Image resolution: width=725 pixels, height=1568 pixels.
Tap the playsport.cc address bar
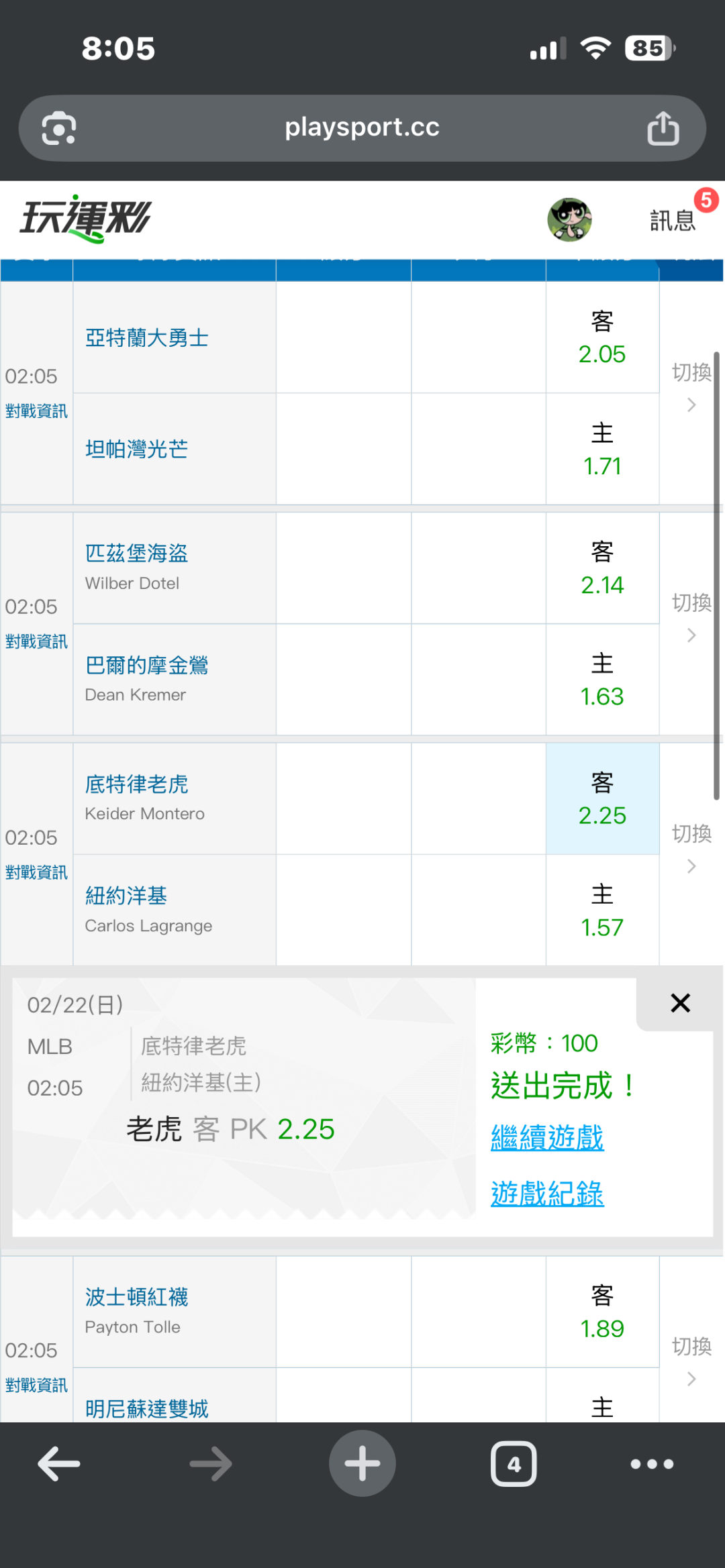pos(362,127)
